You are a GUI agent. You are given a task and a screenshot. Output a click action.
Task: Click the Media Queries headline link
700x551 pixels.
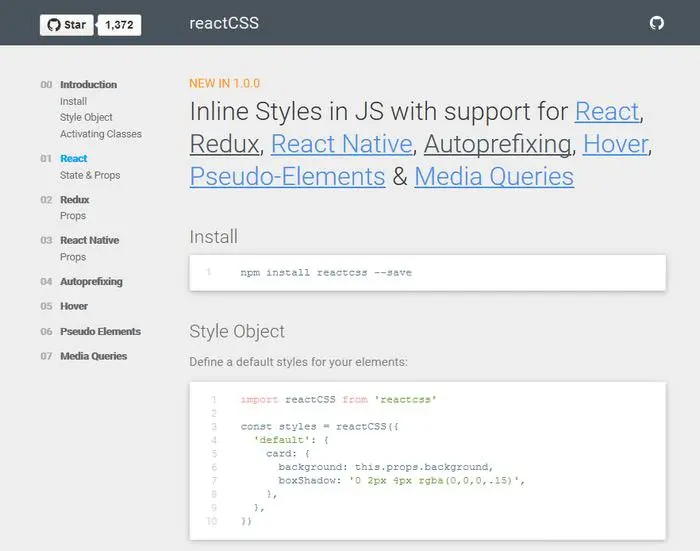494,177
